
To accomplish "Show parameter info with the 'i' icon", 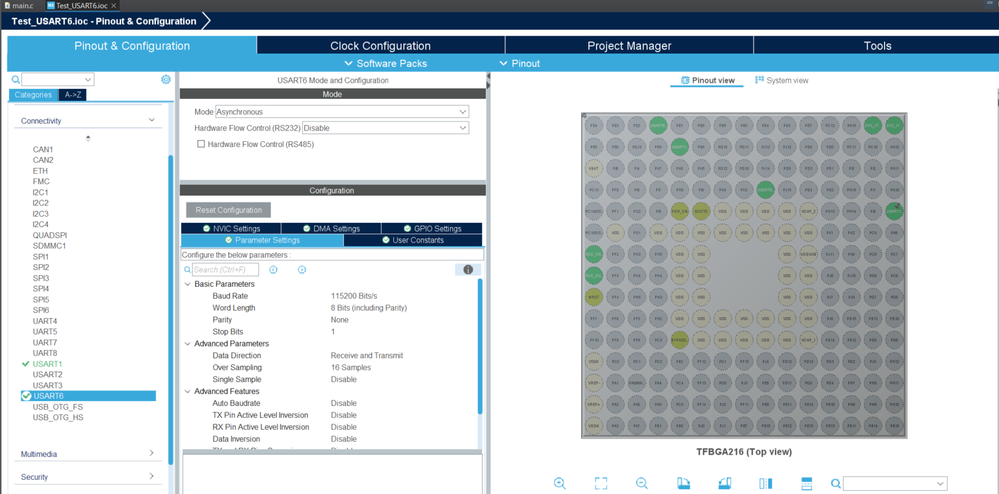I will 468,270.
